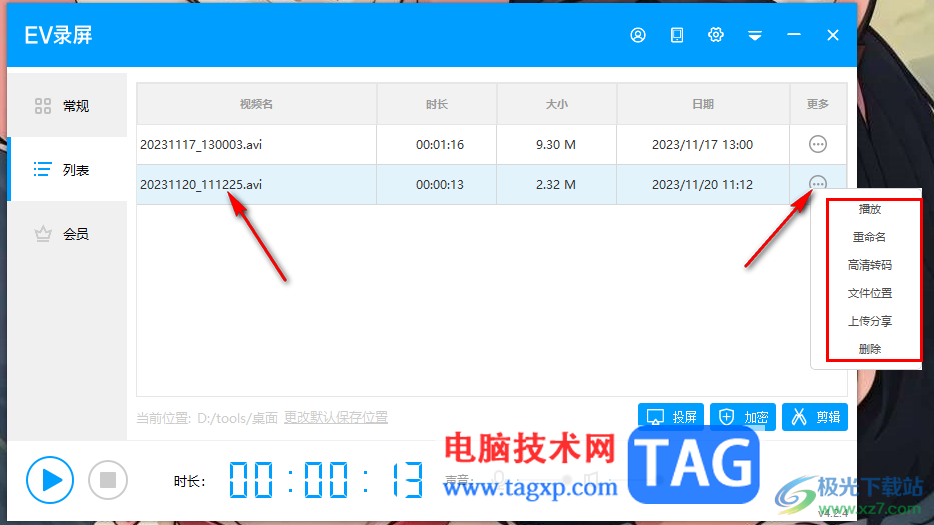Switch to the 会员 tab
Screen dimensions: 934x525
click(67, 234)
